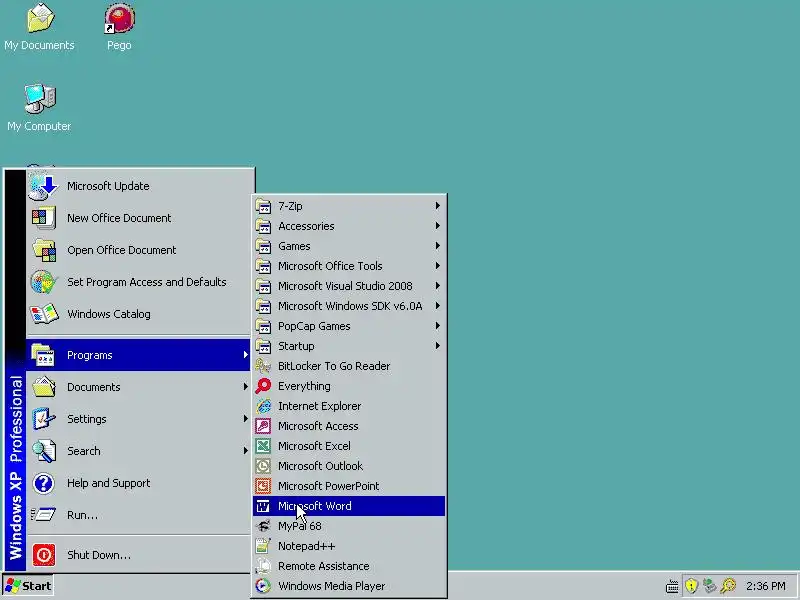
Task: Click the magnifier Everything tray icon
Action: (728, 586)
